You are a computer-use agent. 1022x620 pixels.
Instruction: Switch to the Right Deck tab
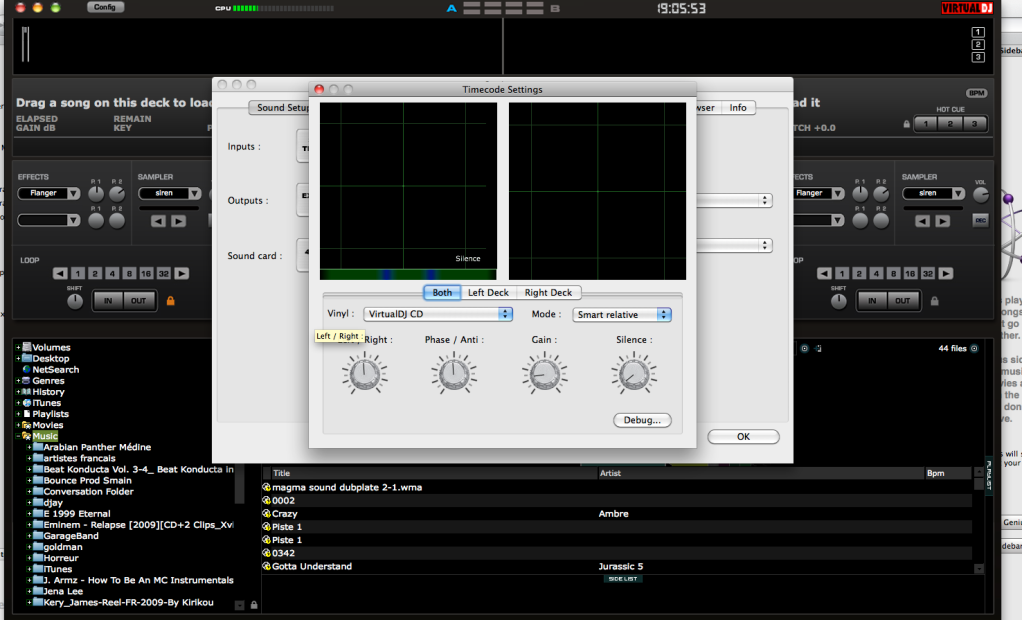548,293
